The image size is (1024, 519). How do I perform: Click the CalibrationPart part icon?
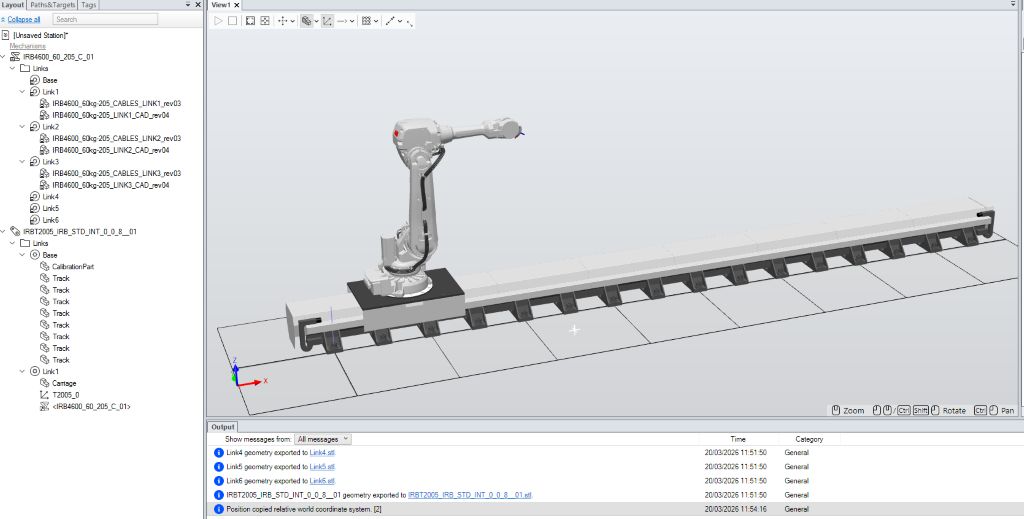click(x=44, y=266)
